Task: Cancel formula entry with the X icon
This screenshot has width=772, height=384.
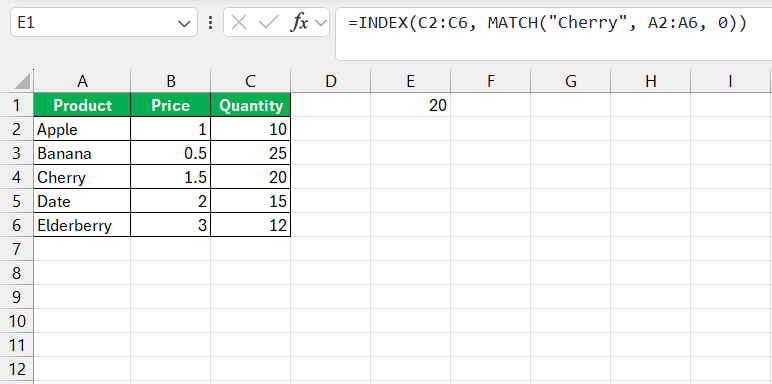Action: 239,23
